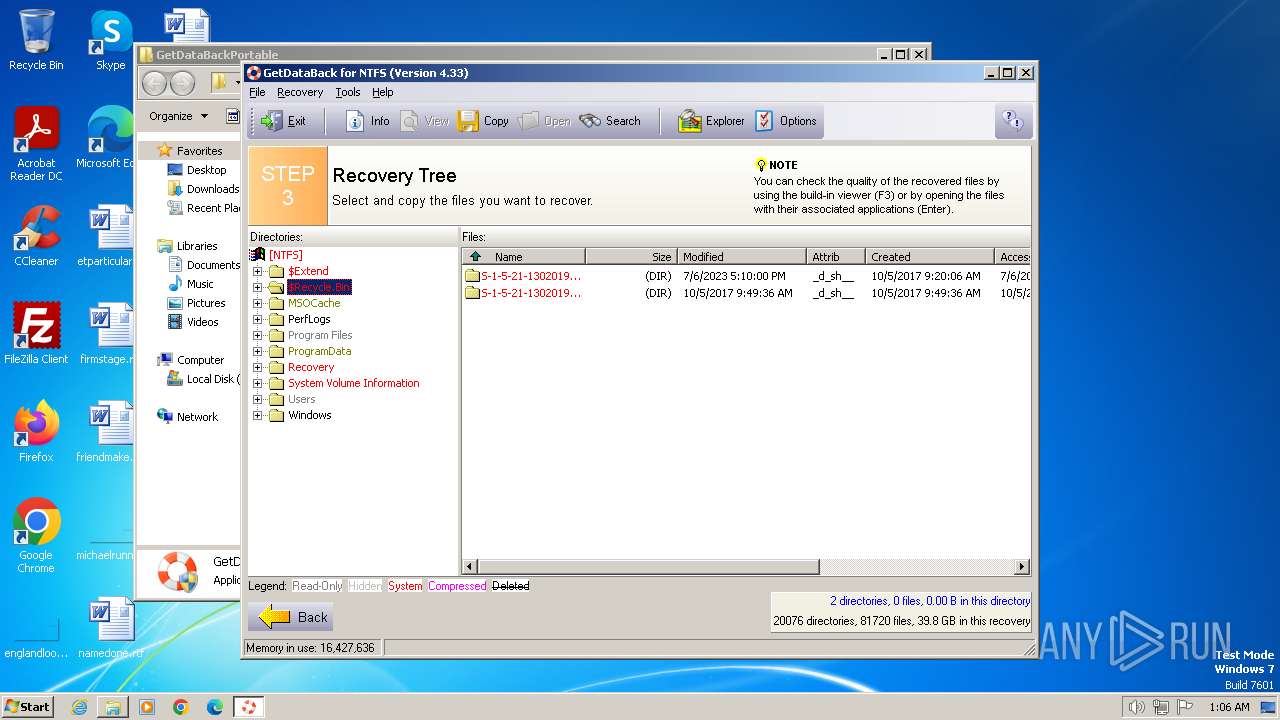This screenshot has height=720, width=1280.
Task: Open the Info toolbar button
Action: (367, 121)
